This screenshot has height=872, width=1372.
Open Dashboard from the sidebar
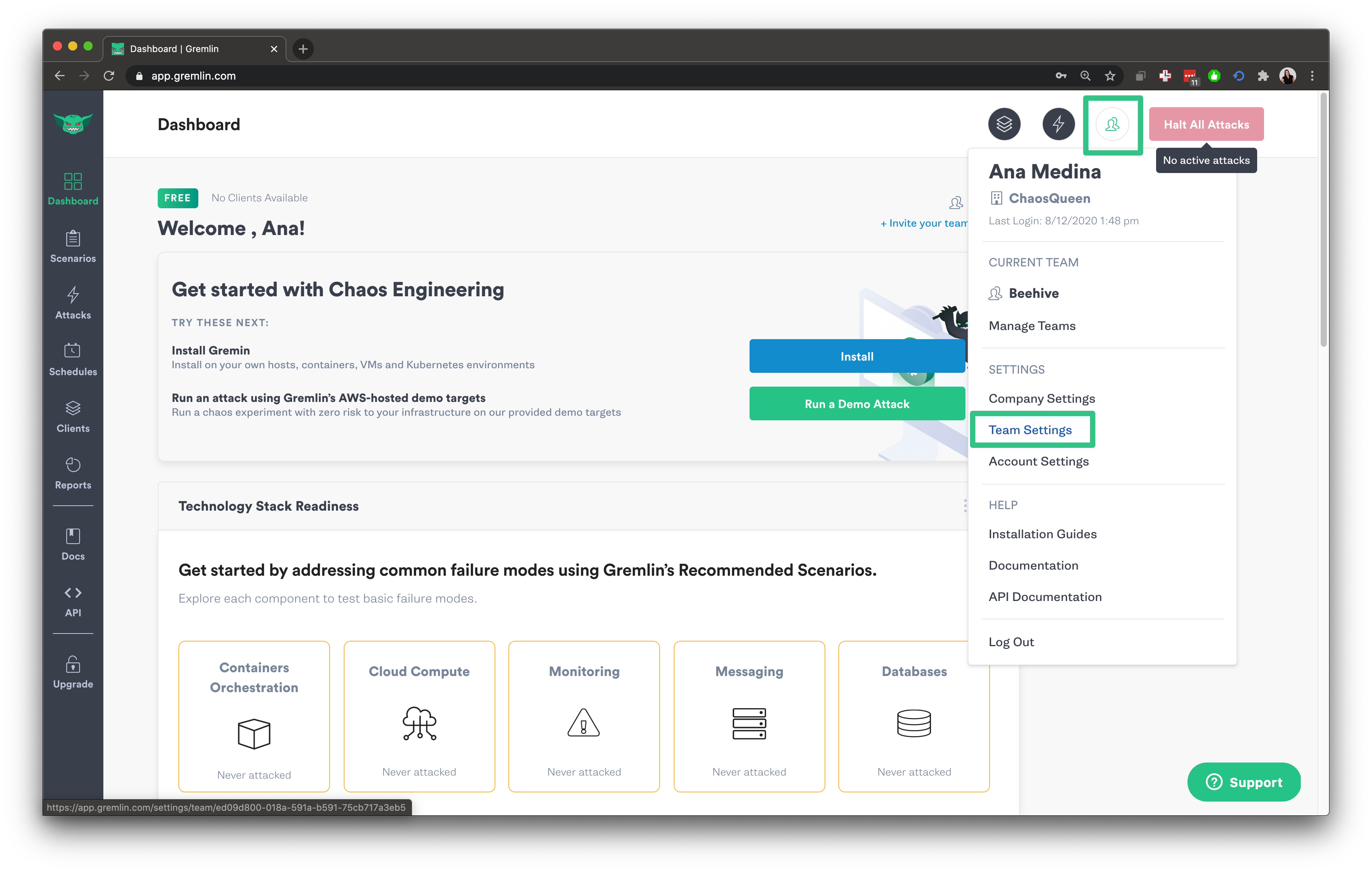[x=73, y=189]
